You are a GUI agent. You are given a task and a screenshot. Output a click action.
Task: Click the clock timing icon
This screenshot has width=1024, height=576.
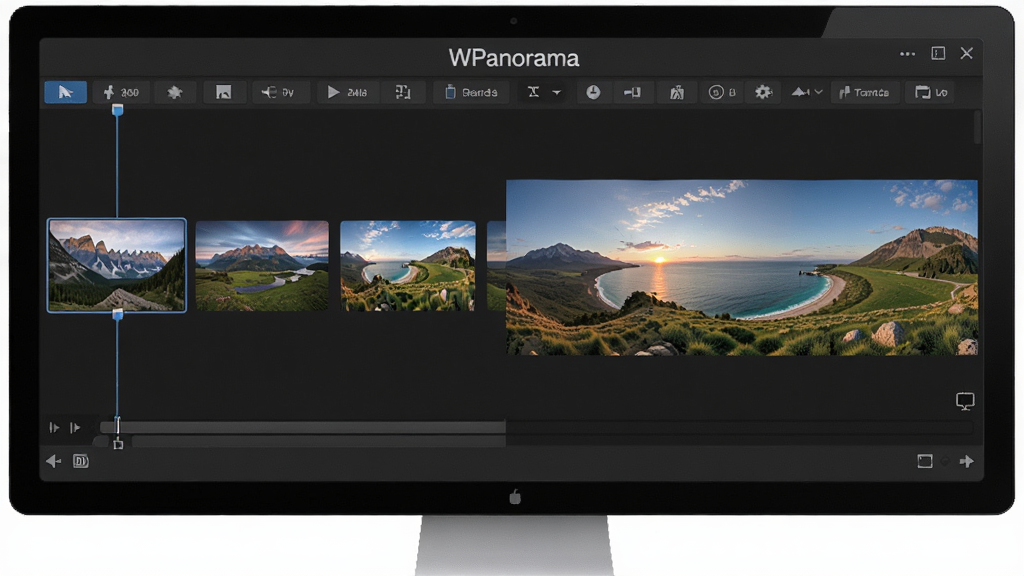(x=593, y=92)
